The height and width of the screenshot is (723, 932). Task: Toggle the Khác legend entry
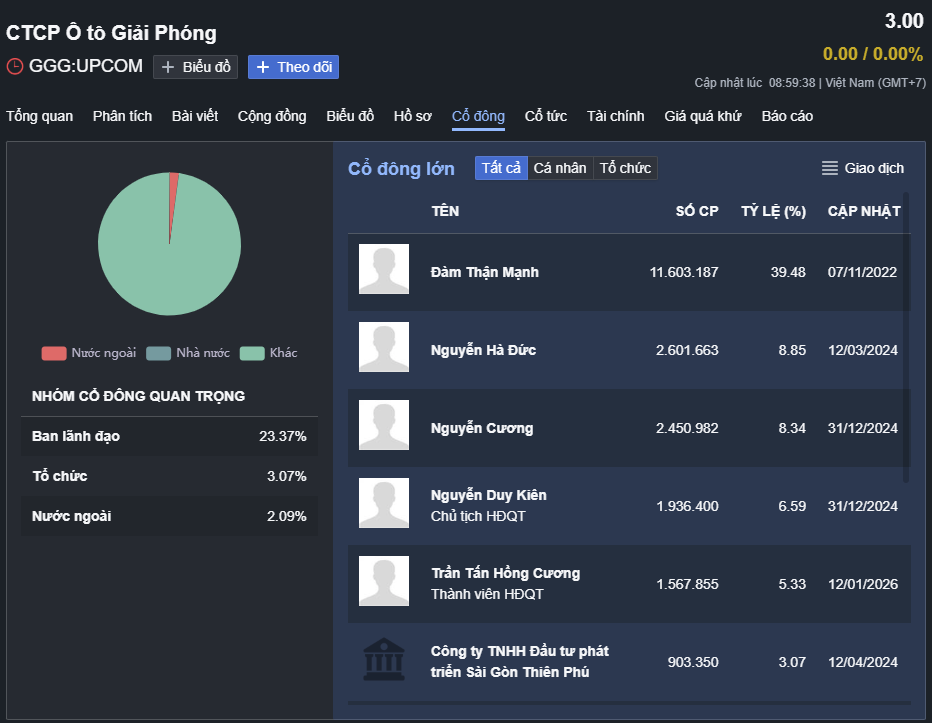252,353
